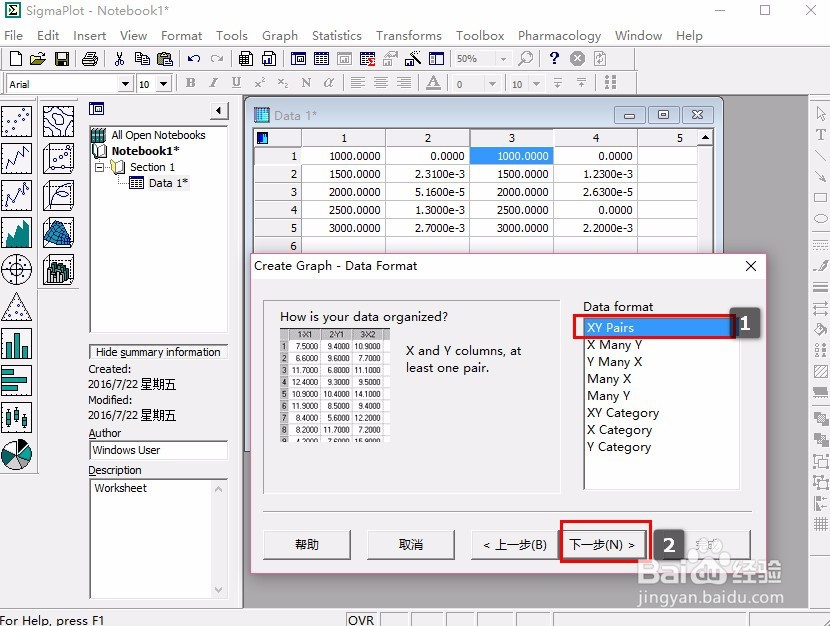Click the Open file folder icon

click(38, 59)
